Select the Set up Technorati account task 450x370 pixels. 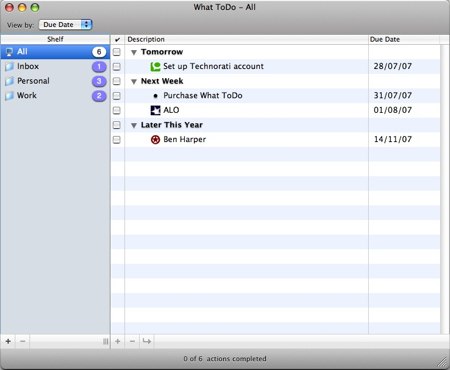click(x=213, y=66)
